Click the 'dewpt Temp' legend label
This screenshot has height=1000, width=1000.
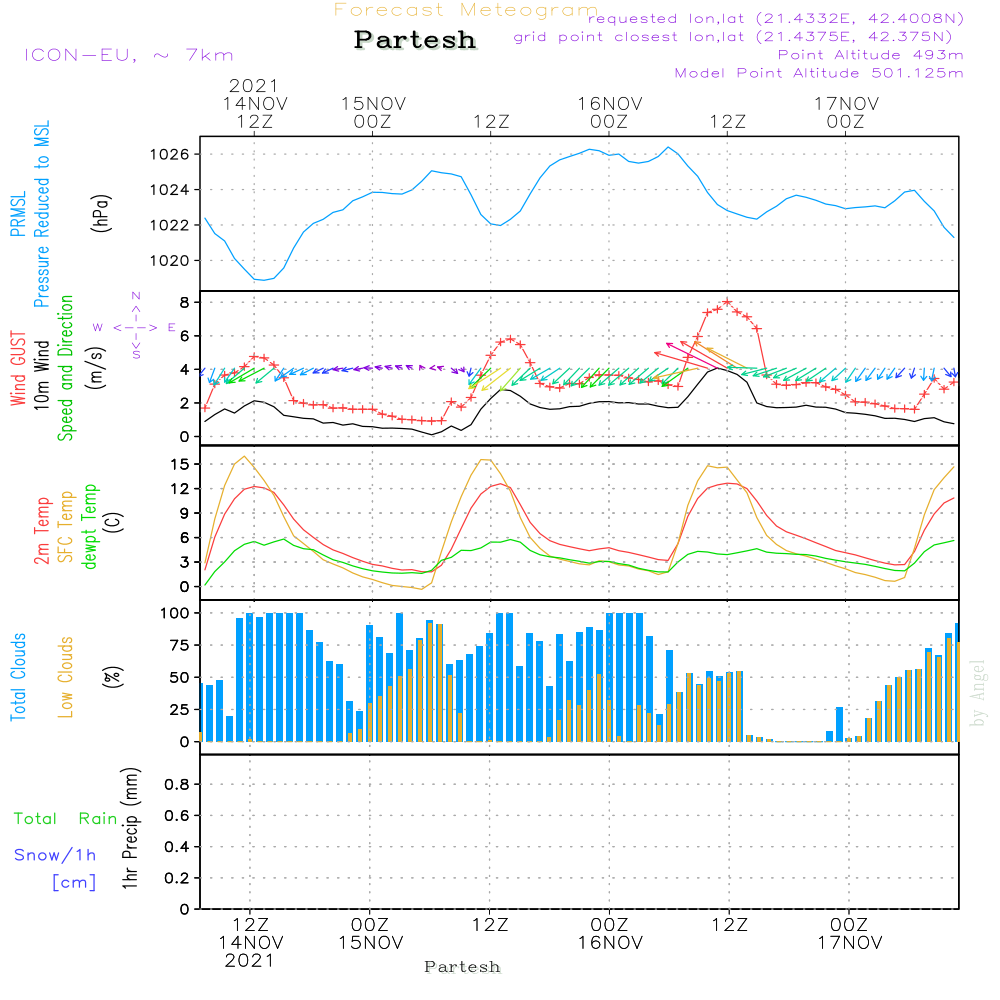89,526
